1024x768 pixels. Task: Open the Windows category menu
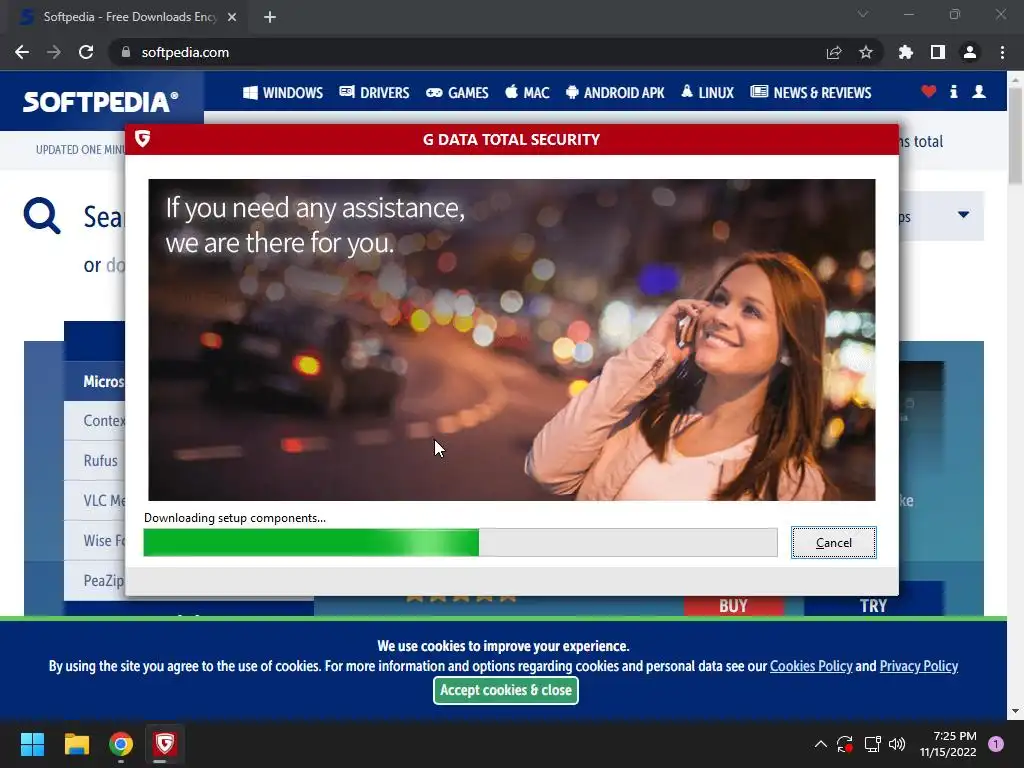[x=283, y=93]
